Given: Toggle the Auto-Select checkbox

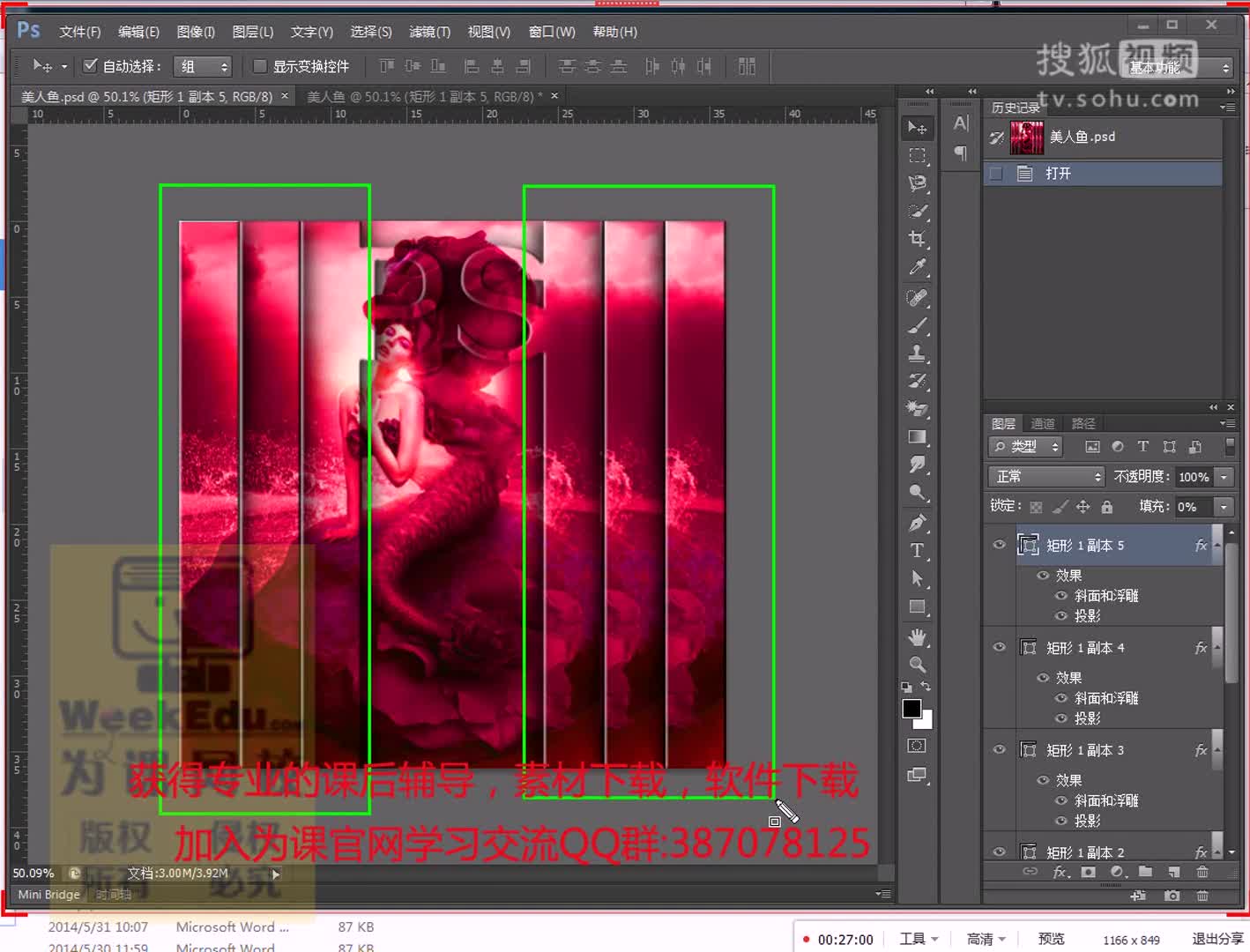Looking at the screenshot, I should click(90, 65).
